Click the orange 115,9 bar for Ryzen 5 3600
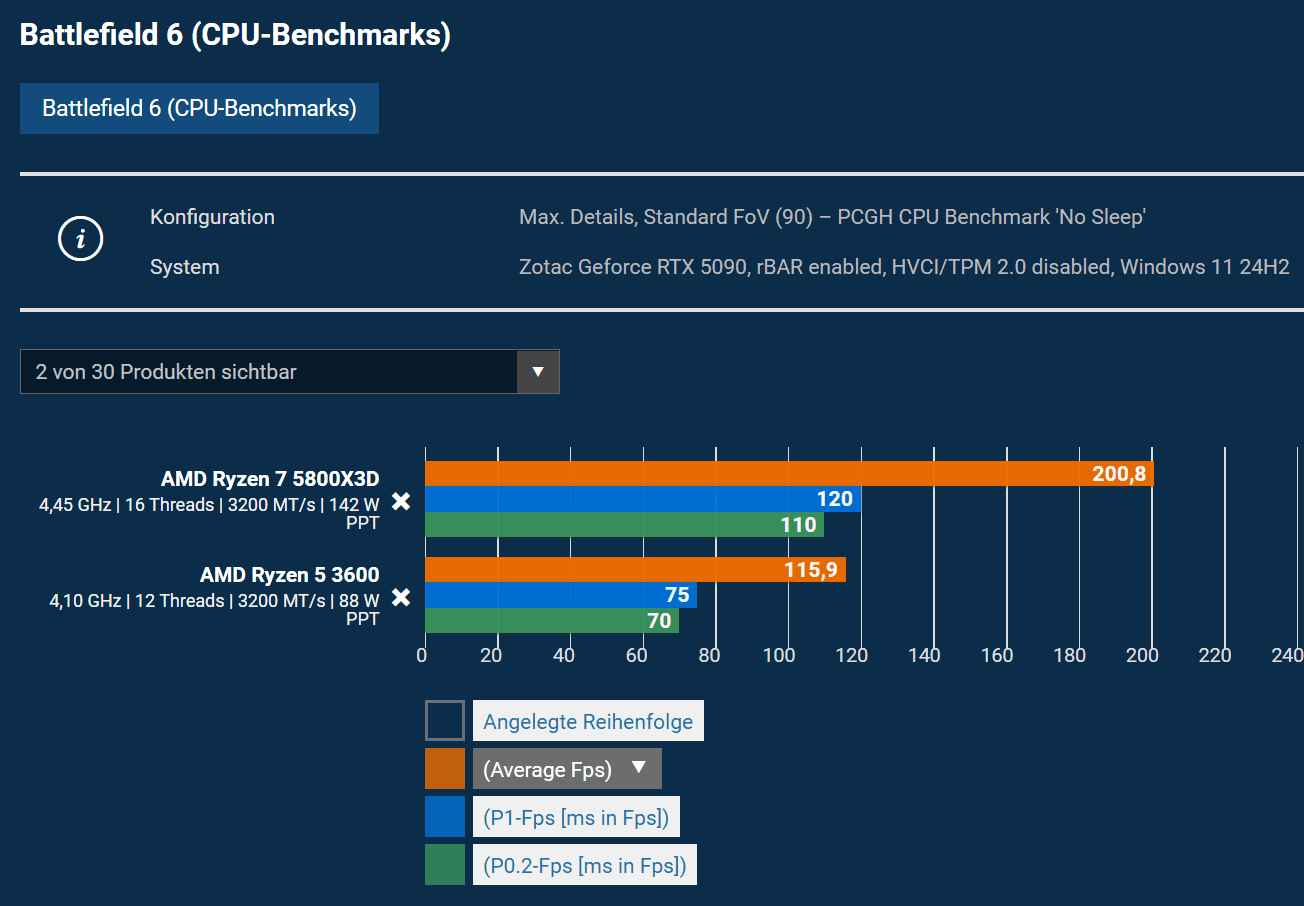1304x906 pixels. (x=635, y=570)
